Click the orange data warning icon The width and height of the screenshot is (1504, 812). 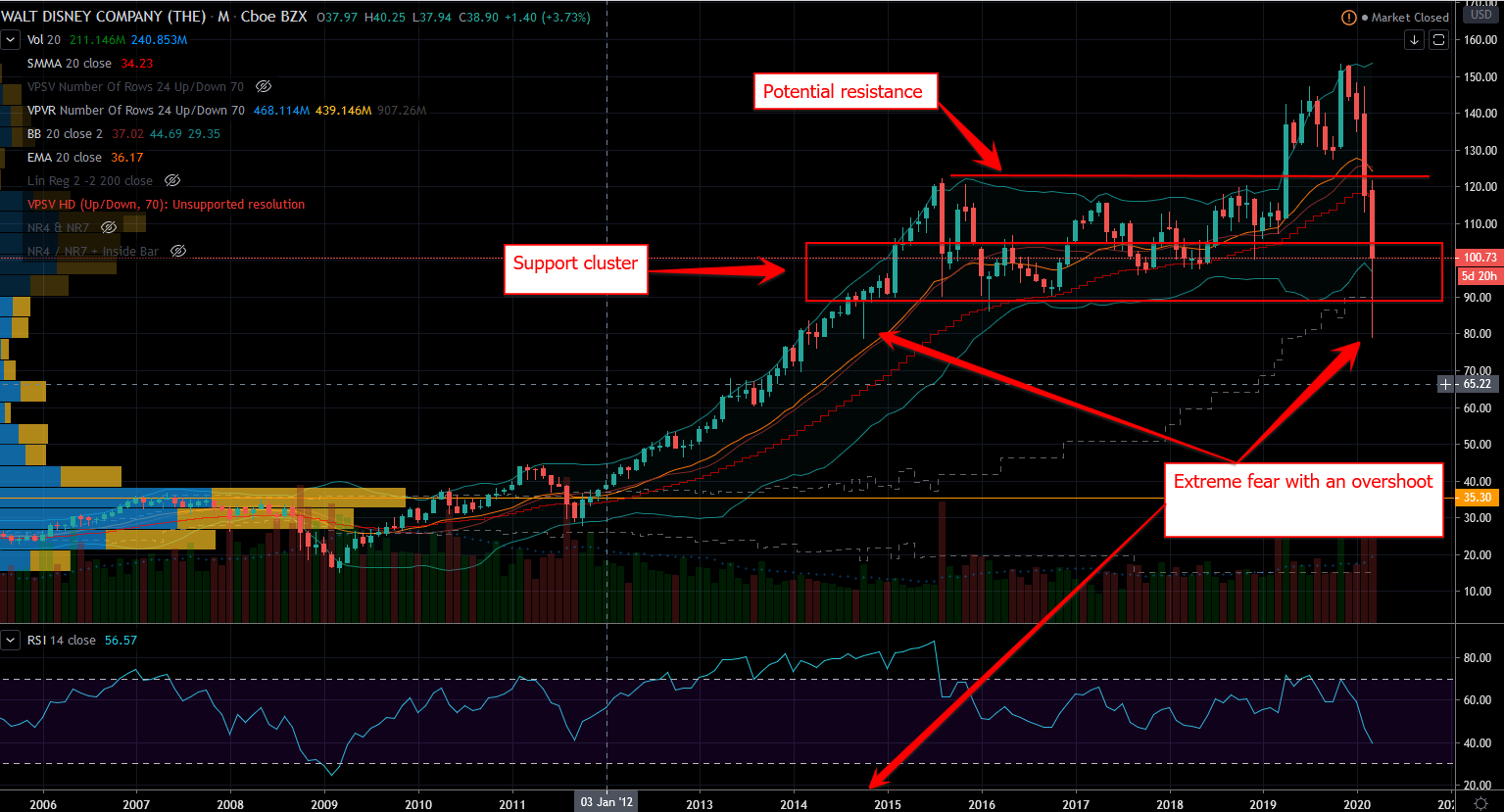[1349, 18]
